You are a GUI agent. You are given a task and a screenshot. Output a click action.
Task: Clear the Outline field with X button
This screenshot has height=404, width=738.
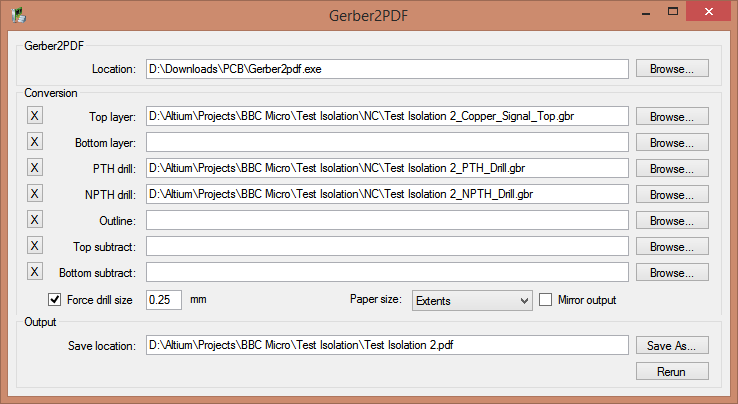(34, 219)
